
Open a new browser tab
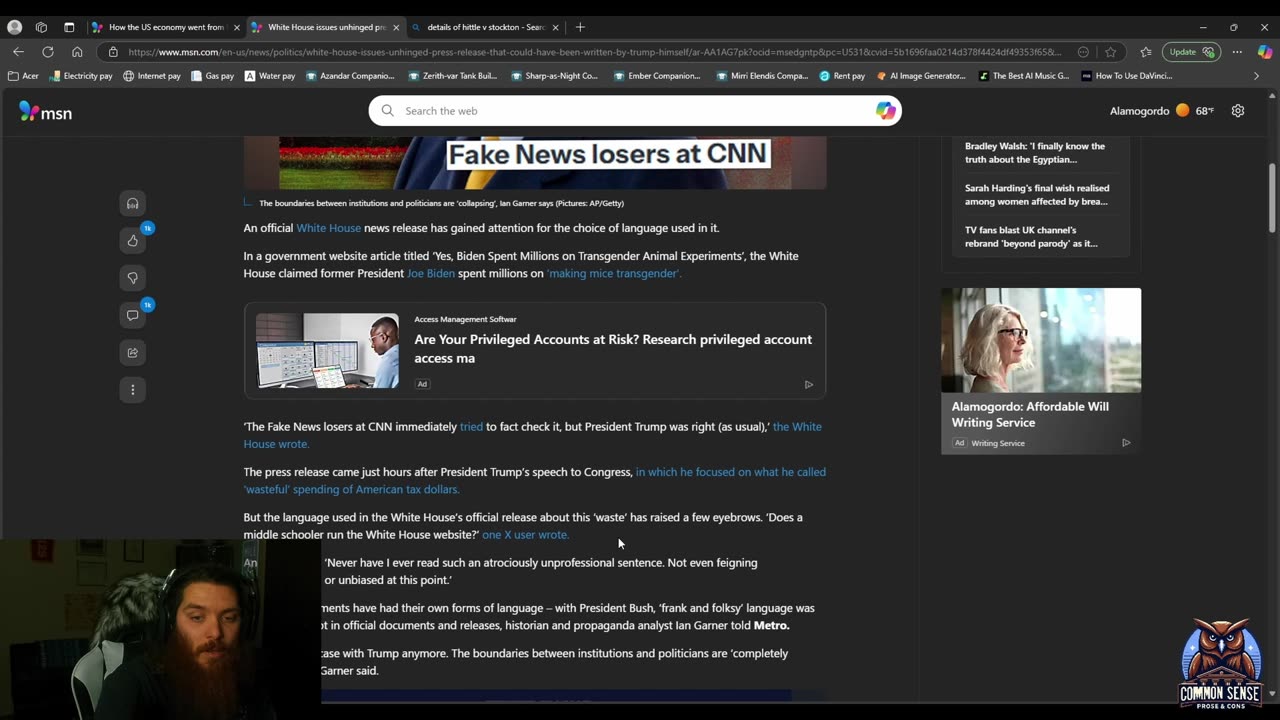(x=580, y=27)
